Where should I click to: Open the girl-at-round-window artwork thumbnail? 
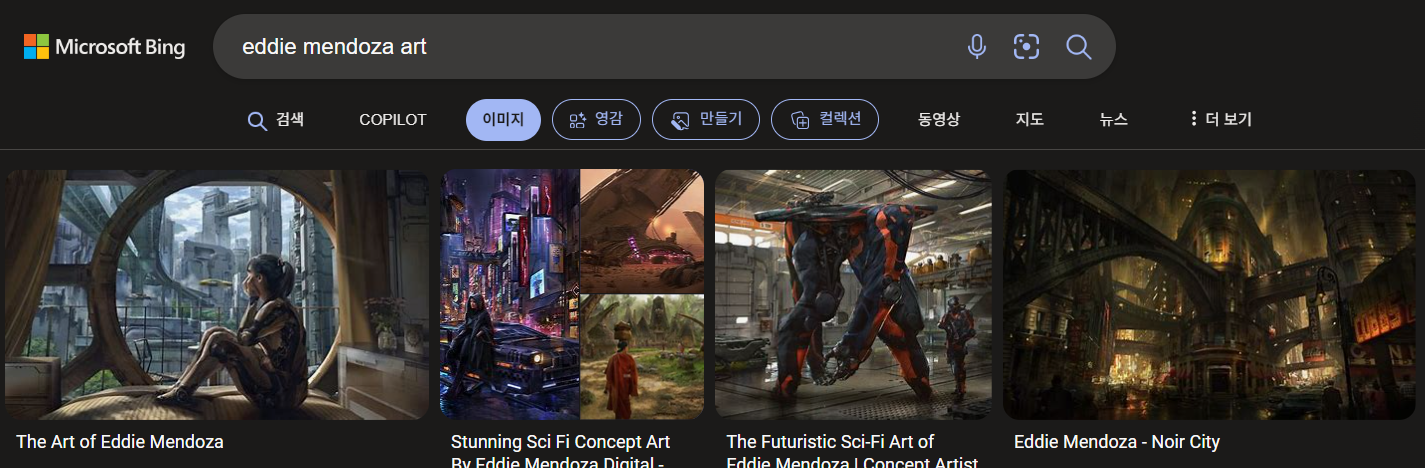(217, 294)
